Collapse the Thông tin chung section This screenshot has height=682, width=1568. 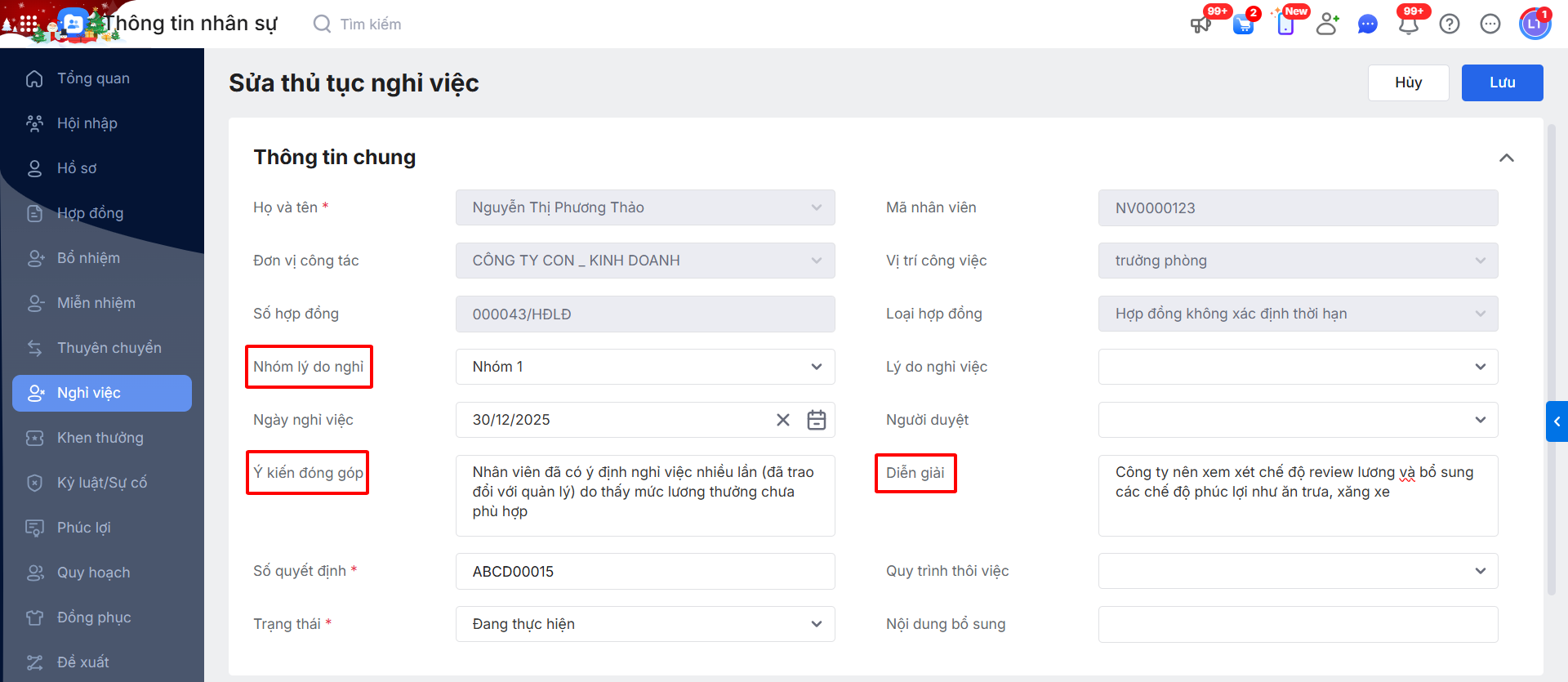pyautogui.click(x=1507, y=158)
